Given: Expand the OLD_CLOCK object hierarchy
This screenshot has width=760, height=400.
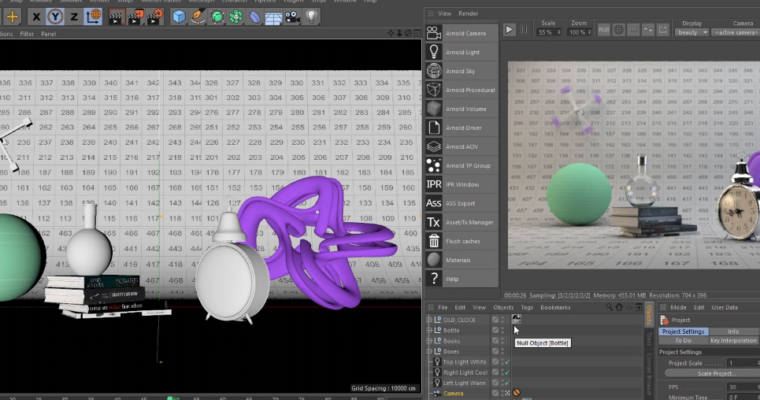Looking at the screenshot, I should tap(429, 319).
